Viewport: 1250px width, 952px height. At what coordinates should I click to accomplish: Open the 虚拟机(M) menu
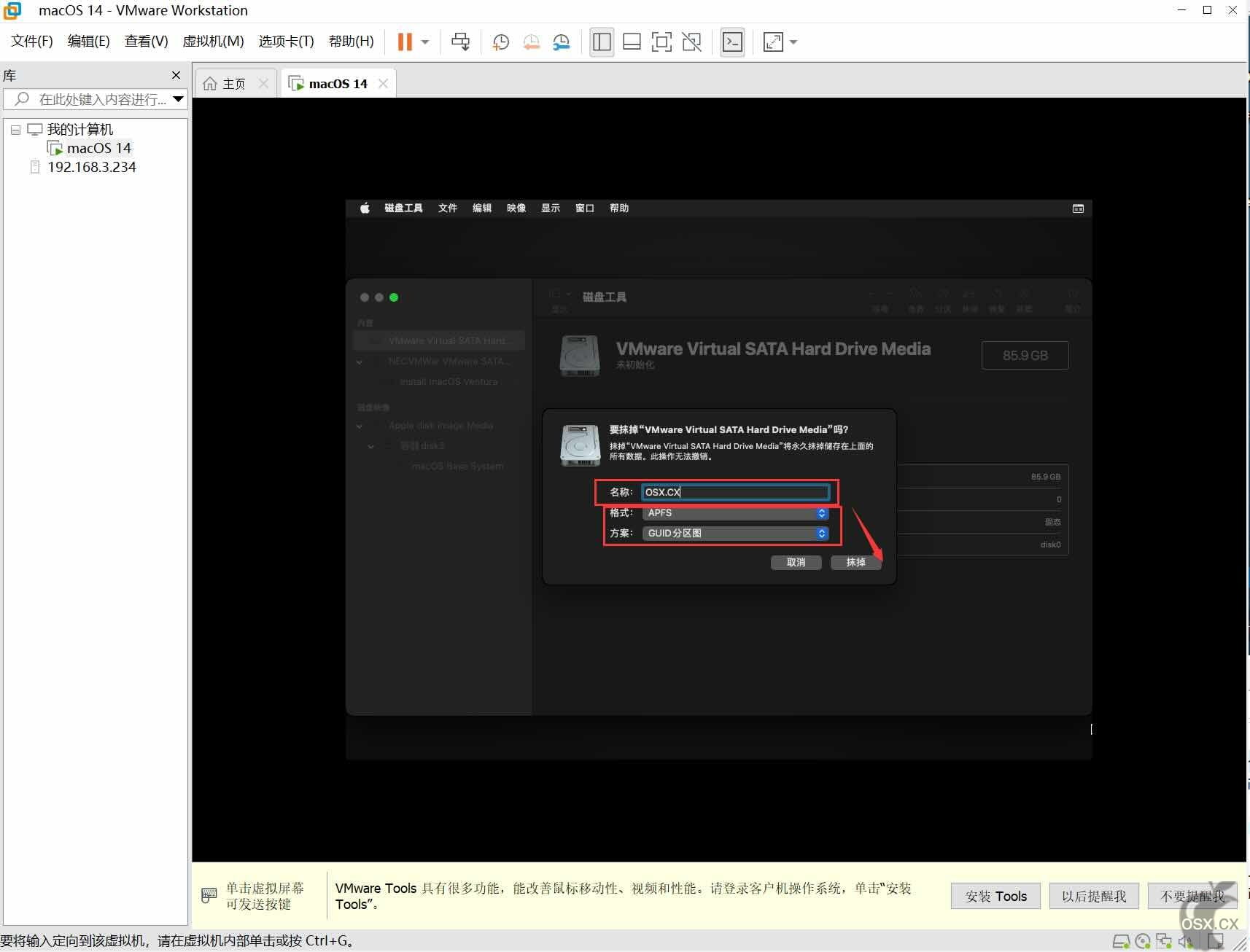coord(213,42)
